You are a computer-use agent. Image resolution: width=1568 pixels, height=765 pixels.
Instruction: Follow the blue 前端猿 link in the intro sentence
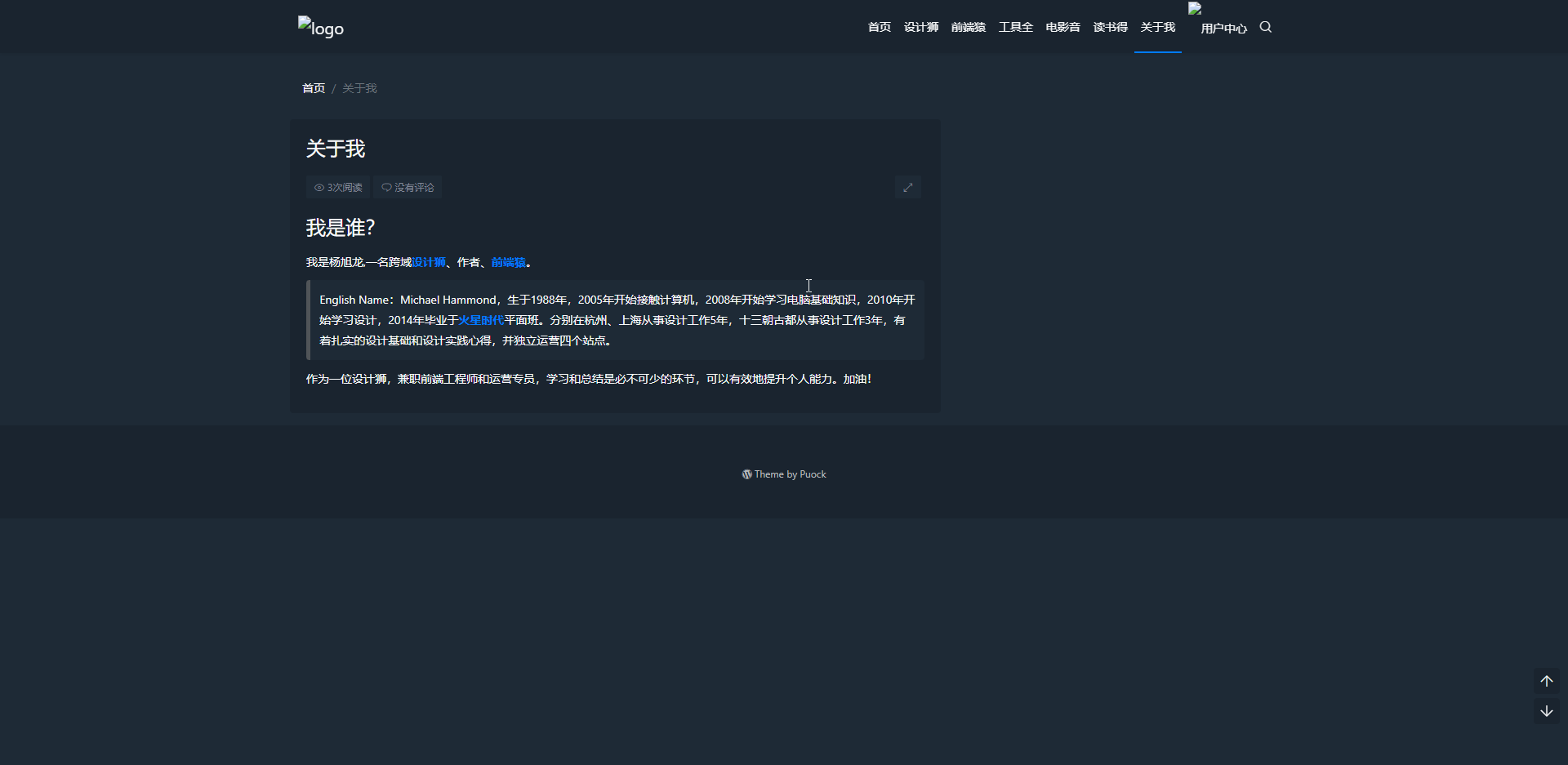(508, 262)
